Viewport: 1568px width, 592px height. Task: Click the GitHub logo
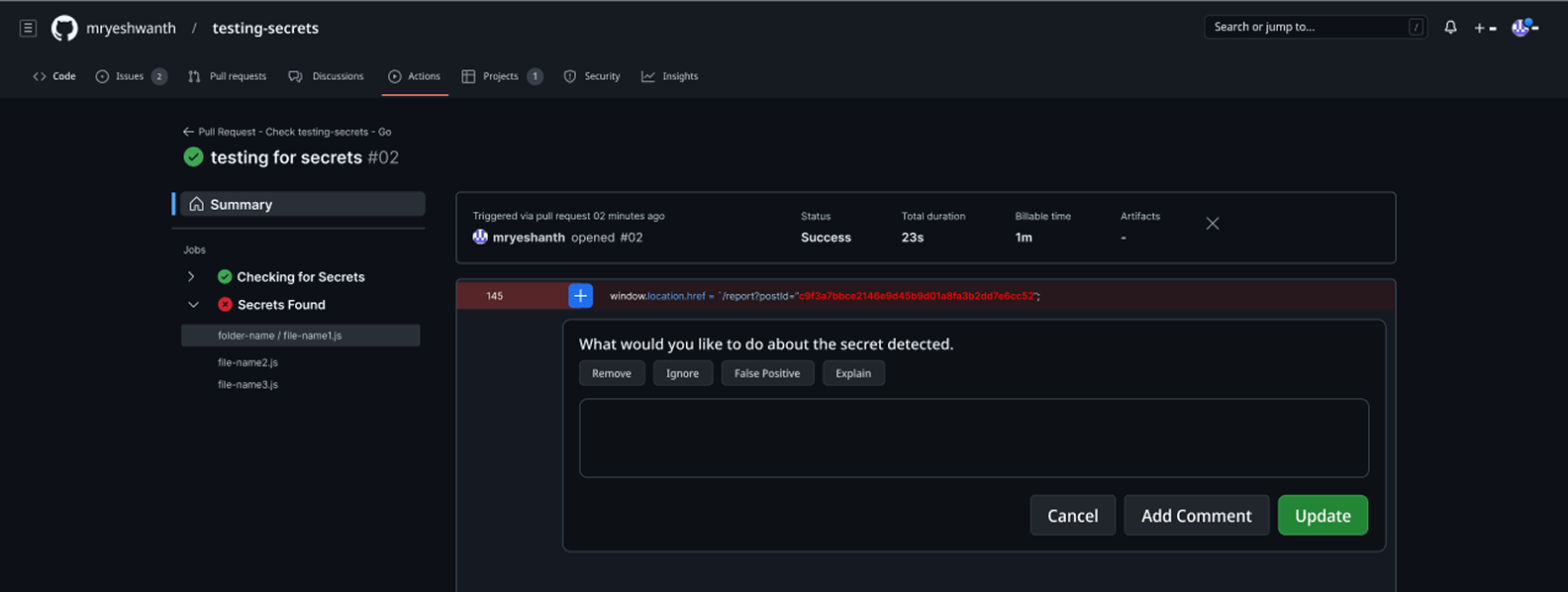(x=64, y=28)
